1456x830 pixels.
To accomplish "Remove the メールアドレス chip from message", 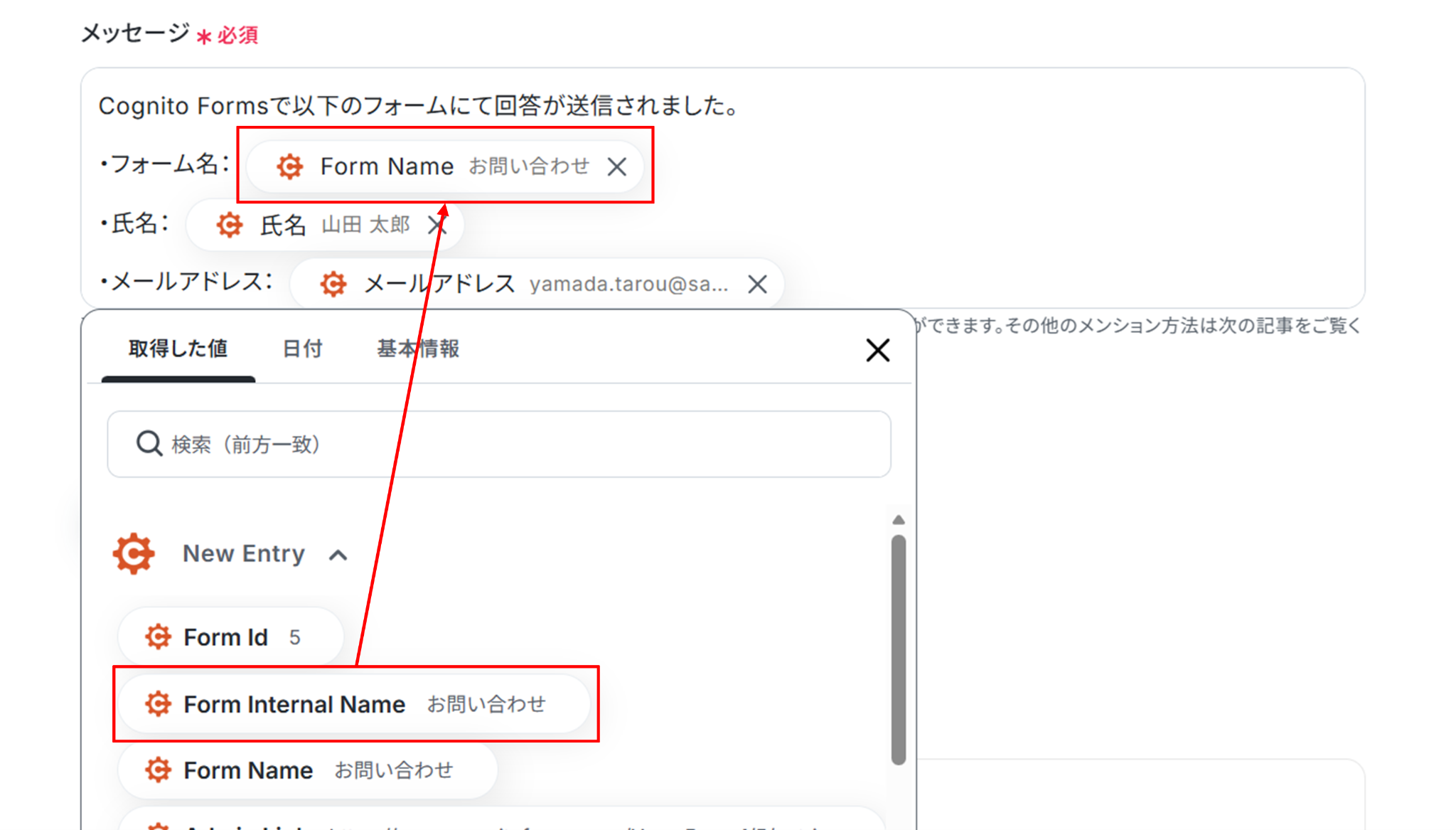I will pos(757,284).
